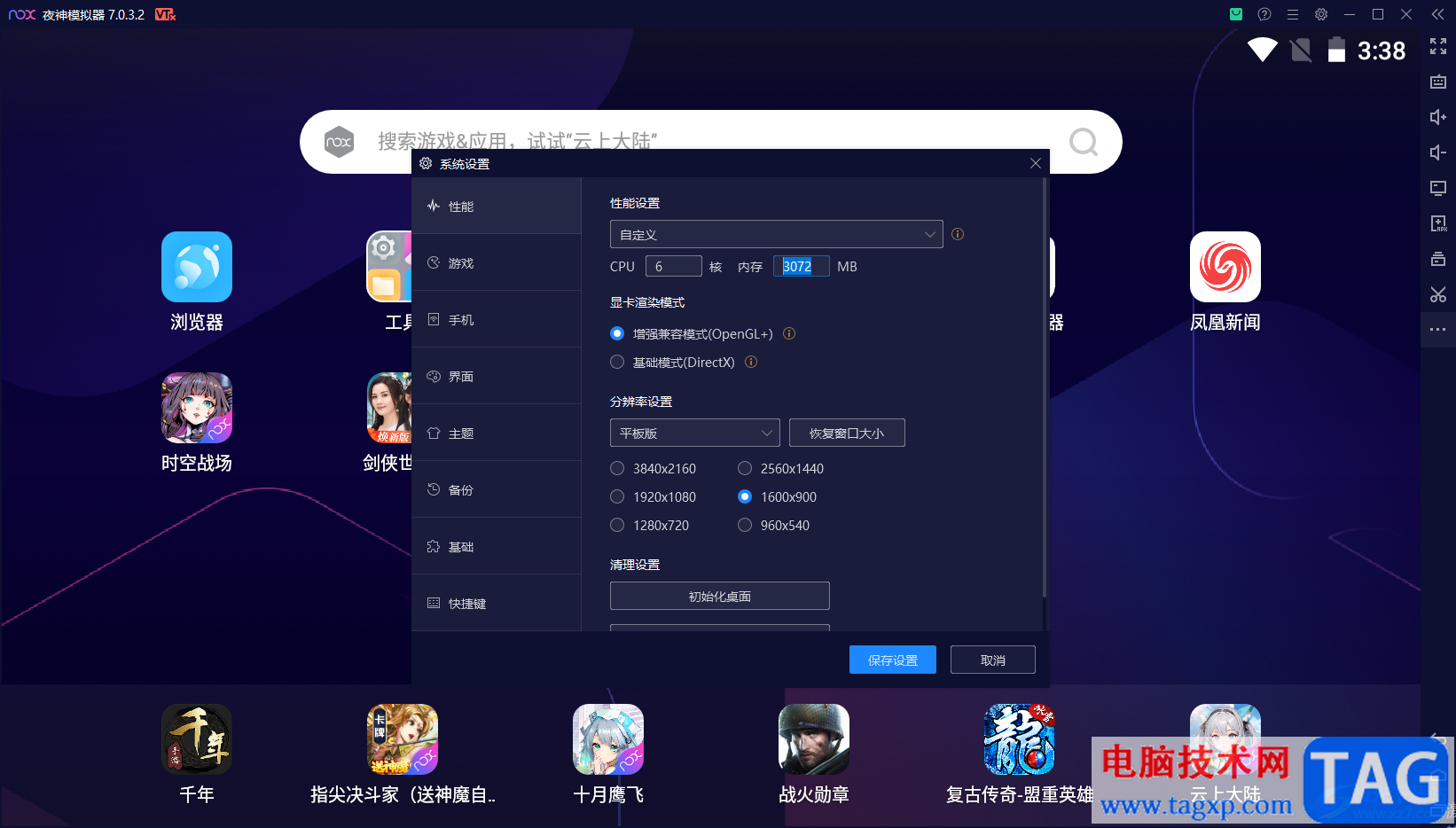1456x828 pixels.
Task: Click the search magnifier icon
Action: tap(1083, 142)
